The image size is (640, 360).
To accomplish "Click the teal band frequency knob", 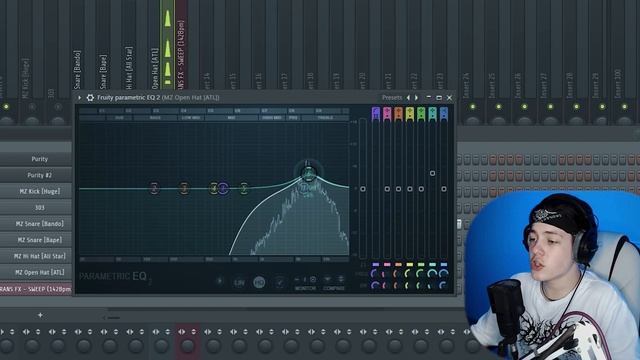I will [432, 274].
